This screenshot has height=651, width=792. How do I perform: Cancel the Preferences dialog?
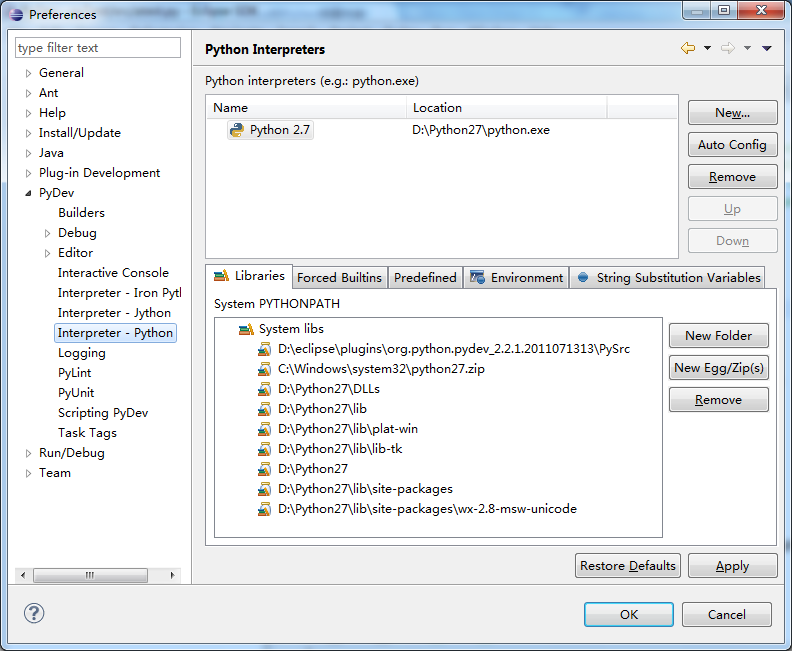click(x=727, y=615)
